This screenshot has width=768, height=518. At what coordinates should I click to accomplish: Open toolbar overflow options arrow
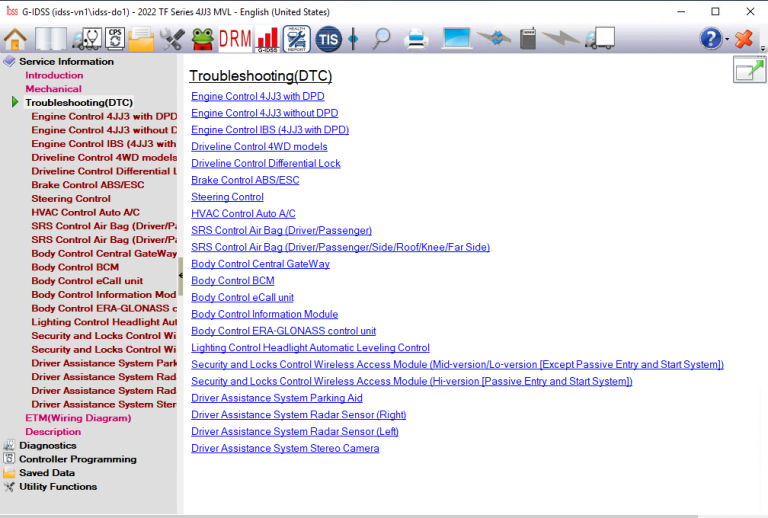(763, 48)
